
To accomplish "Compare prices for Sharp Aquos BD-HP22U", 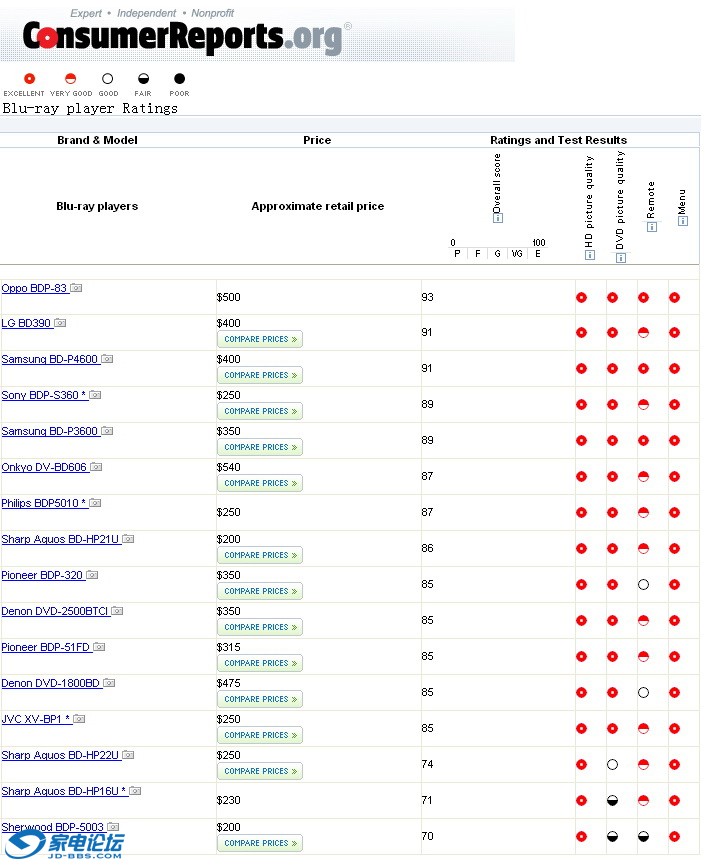I will tap(260, 771).
